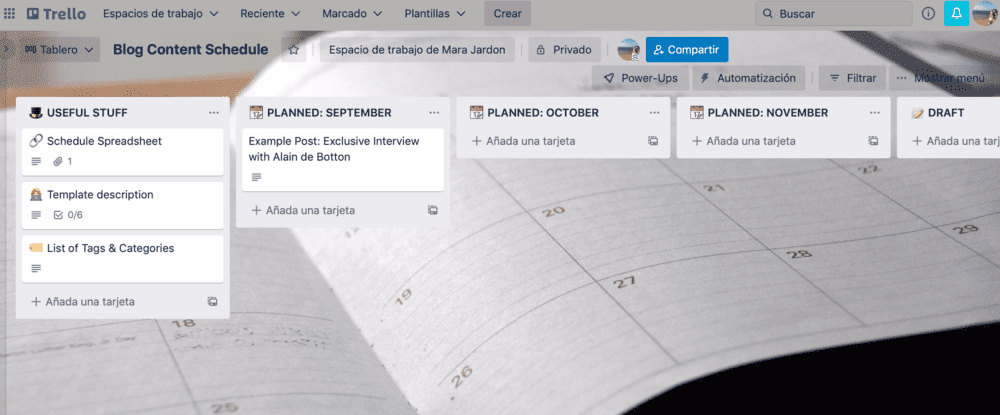This screenshot has width=1000, height=415.
Task: Open the notifications bell icon
Action: (956, 13)
